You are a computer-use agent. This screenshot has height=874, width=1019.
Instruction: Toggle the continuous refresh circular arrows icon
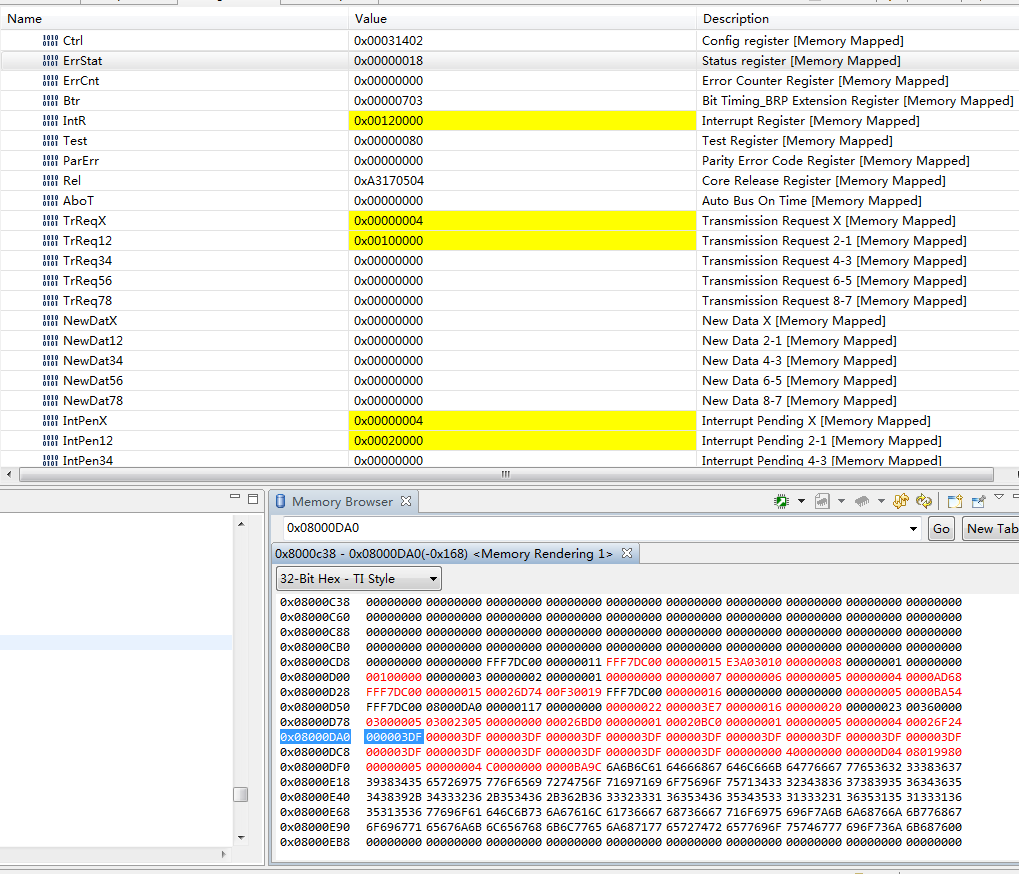point(923,501)
